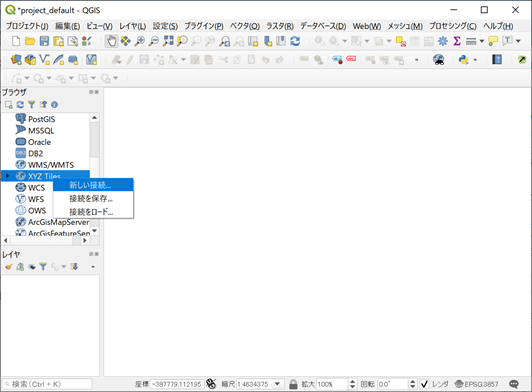The width and height of the screenshot is (532, 392).
Task: Filter the layer legend in Layers panel
Action: tap(43, 267)
